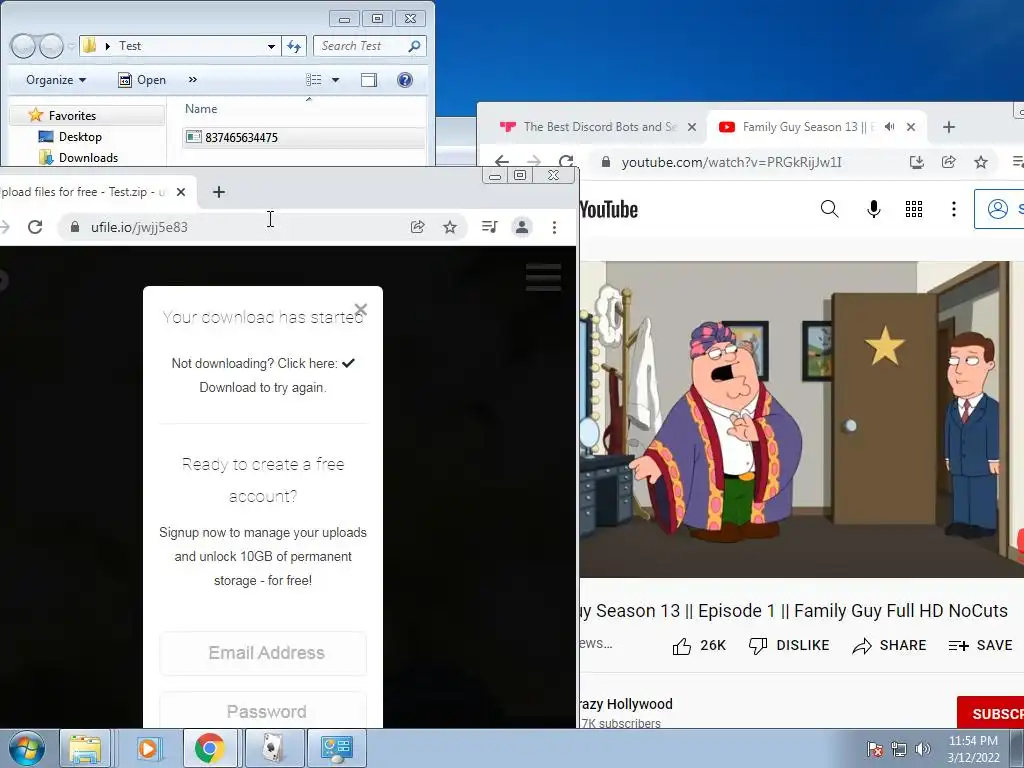Image resolution: width=1024 pixels, height=768 pixels.
Task: Open Chrome from the taskbar
Action: [210, 748]
